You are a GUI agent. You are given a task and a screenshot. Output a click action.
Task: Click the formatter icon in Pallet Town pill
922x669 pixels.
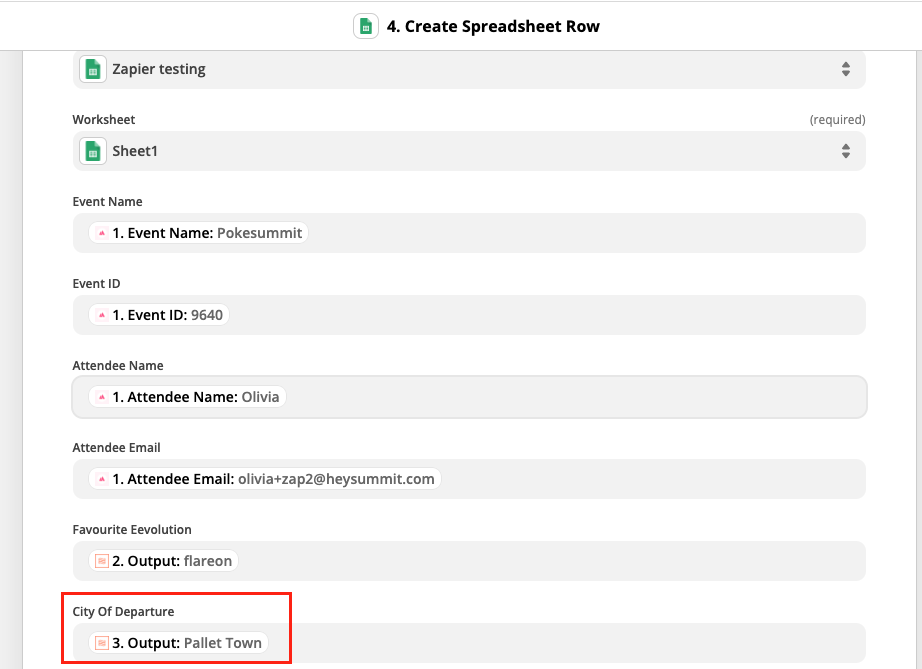coord(102,643)
